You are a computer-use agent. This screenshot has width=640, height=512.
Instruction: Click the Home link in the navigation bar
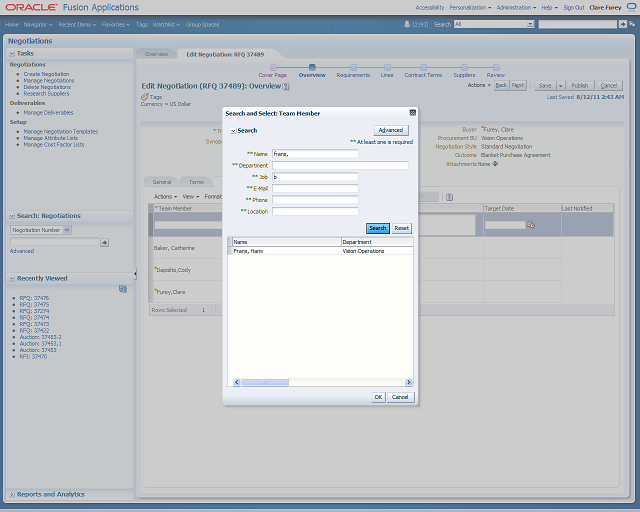(x=12, y=24)
